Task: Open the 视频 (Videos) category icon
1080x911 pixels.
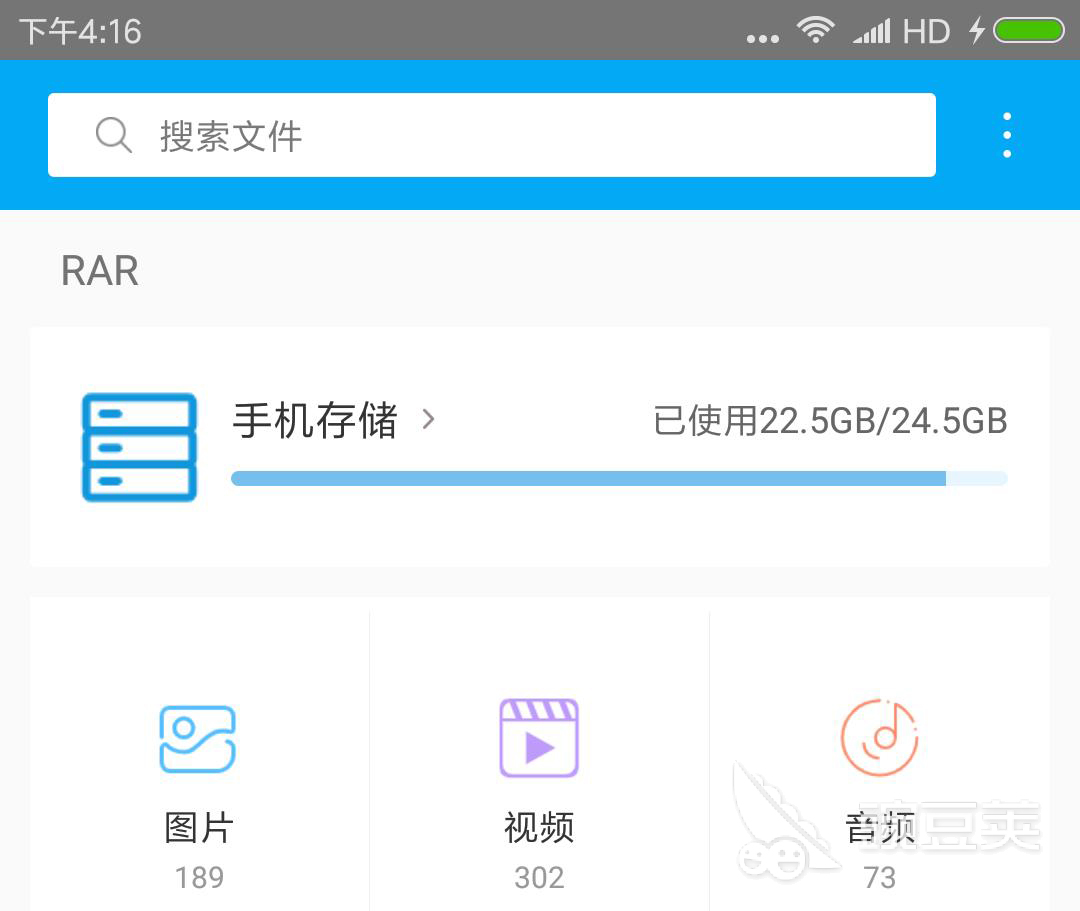Action: [x=539, y=737]
